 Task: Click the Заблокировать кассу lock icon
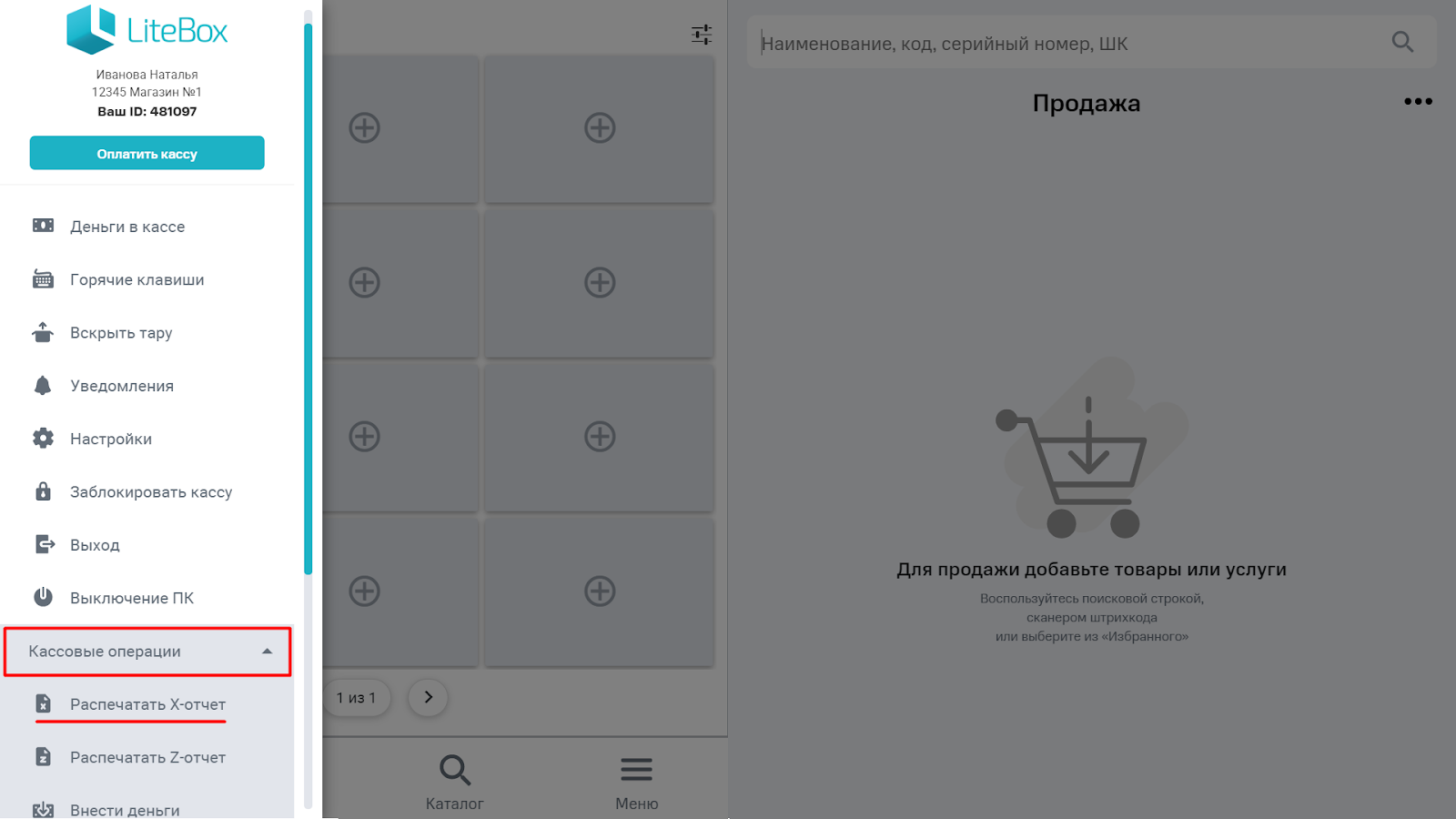[x=43, y=491]
